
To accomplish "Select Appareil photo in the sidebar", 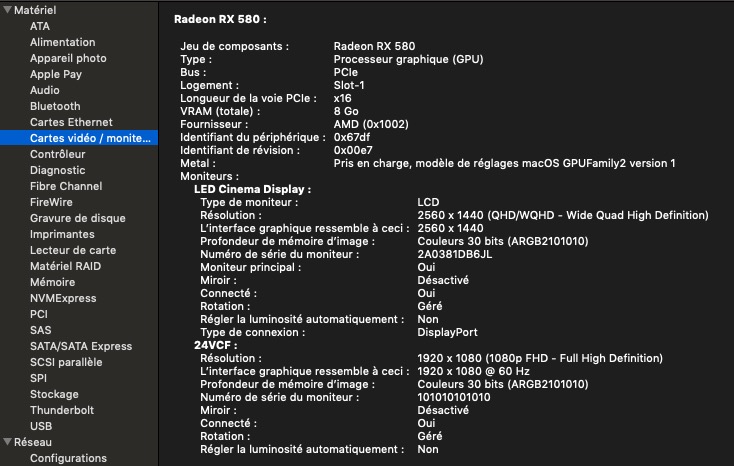I will pos(68,58).
